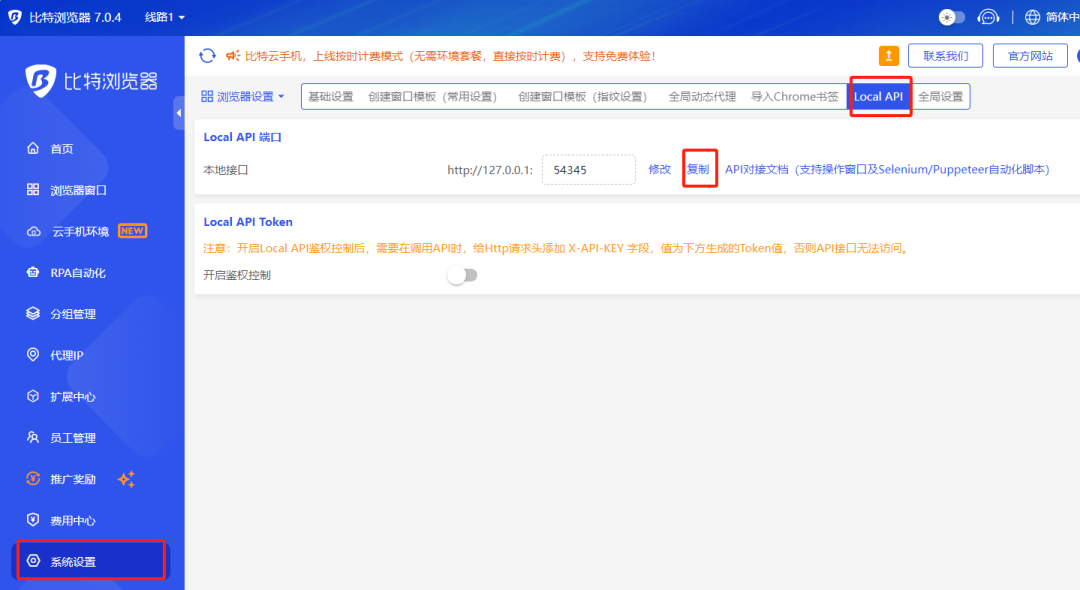Open 推广奖励 label in the sidebar
The image size is (1080, 590).
point(73,479)
